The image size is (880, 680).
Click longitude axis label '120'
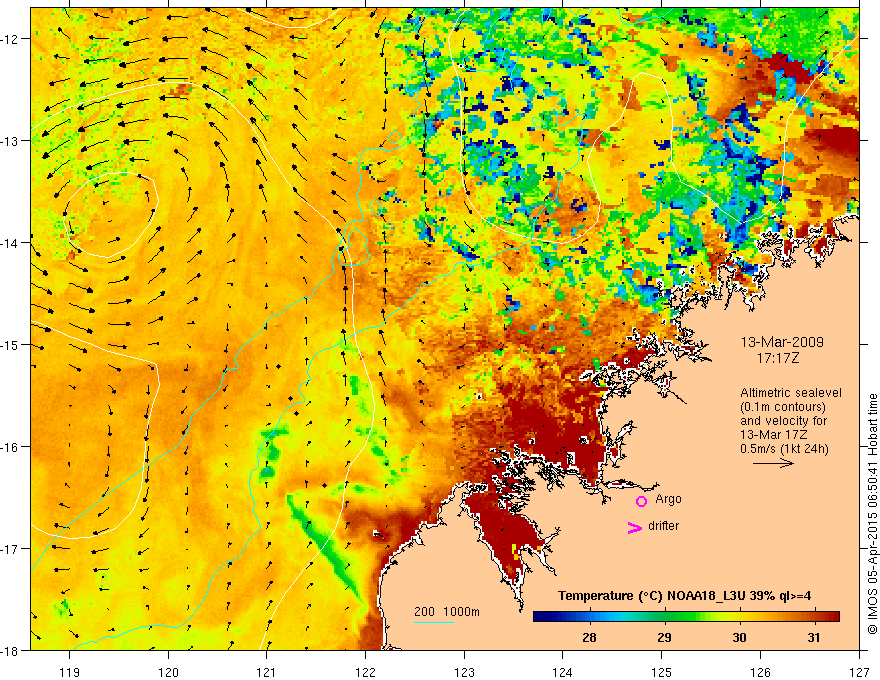[168, 672]
